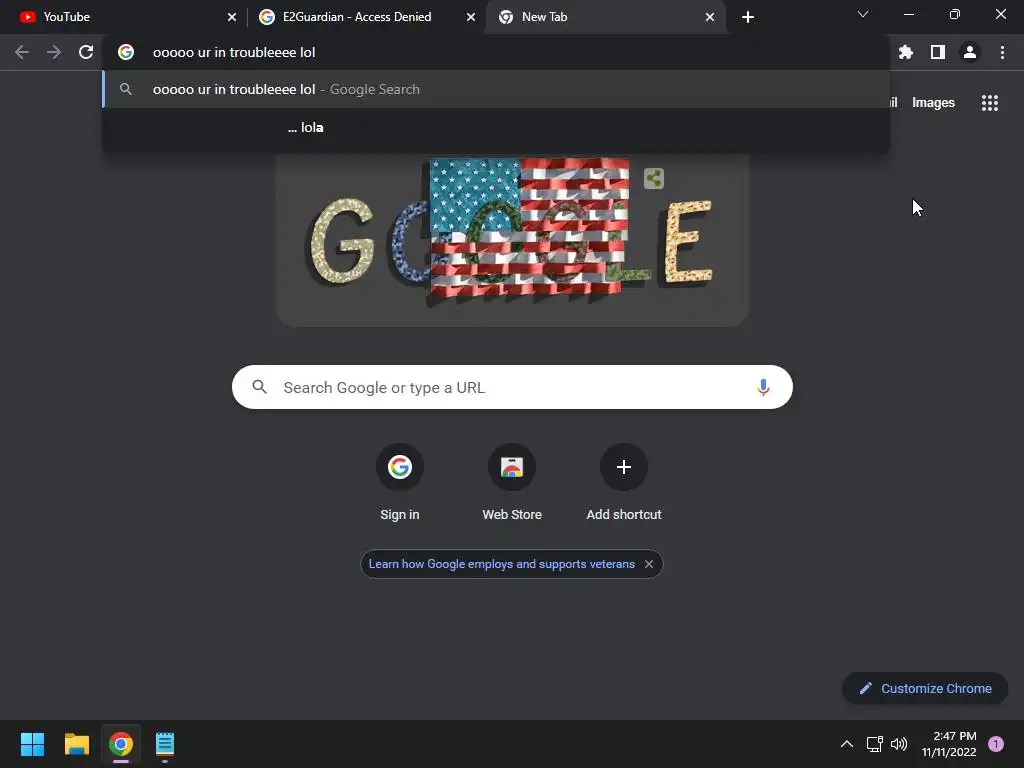The height and width of the screenshot is (768, 1024).
Task: Open the Google veterans support link
Action: (502, 564)
